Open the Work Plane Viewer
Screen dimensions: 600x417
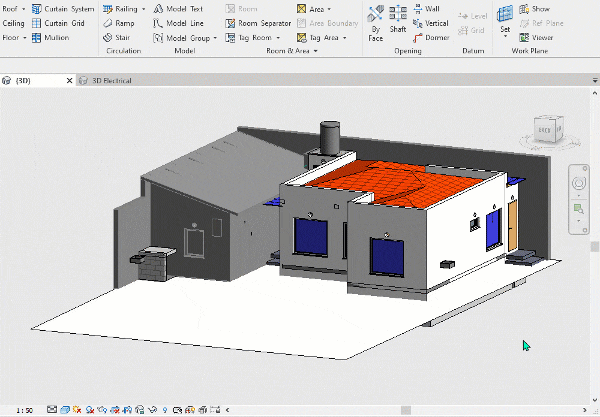pyautogui.click(x=536, y=37)
